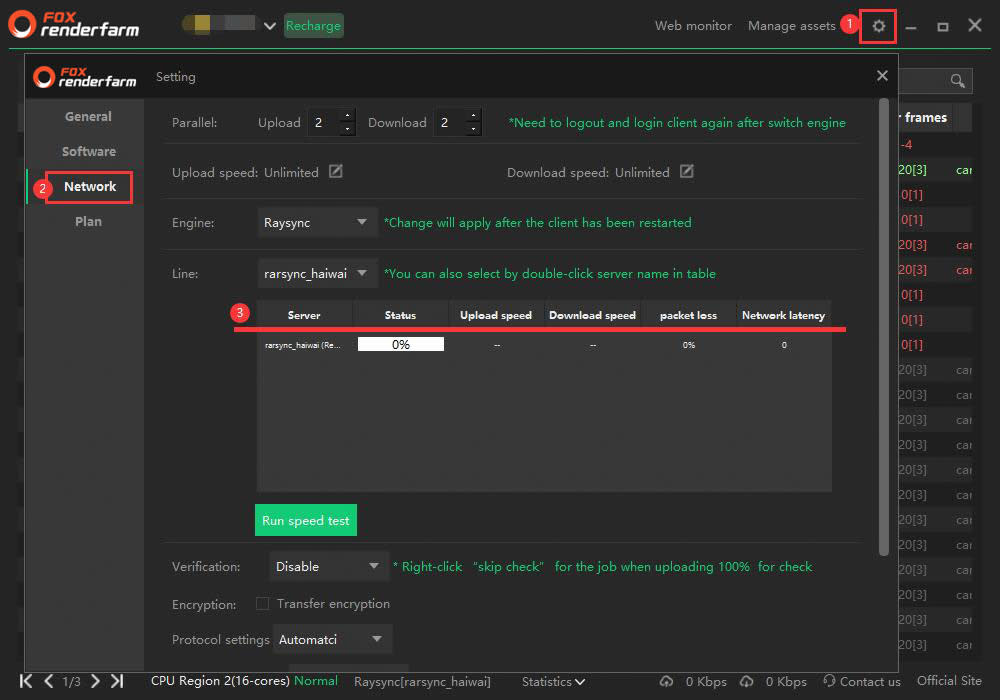Switch to the Plan tab
This screenshot has width=1000, height=700.
[x=88, y=222]
